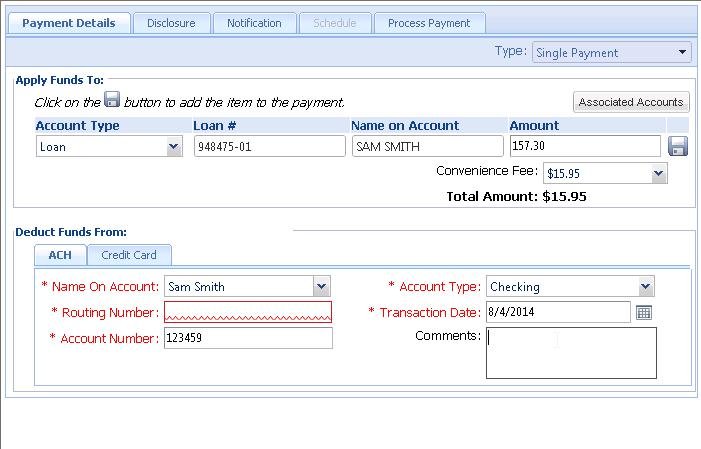
Task: Focus the Account Number field
Action: coord(247,339)
